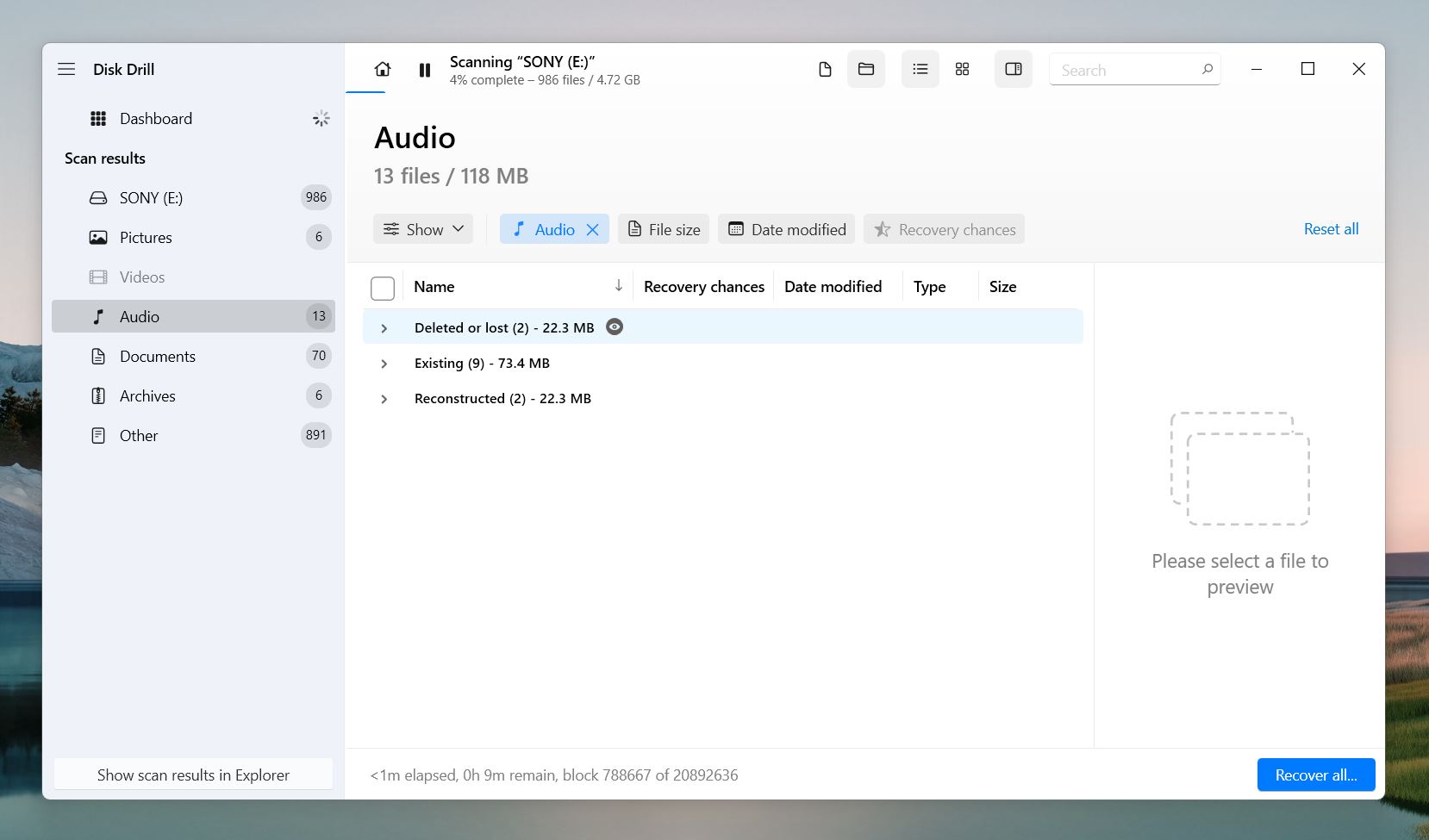The image size is (1429, 840).
Task: Sort by Type column
Action: [929, 287]
